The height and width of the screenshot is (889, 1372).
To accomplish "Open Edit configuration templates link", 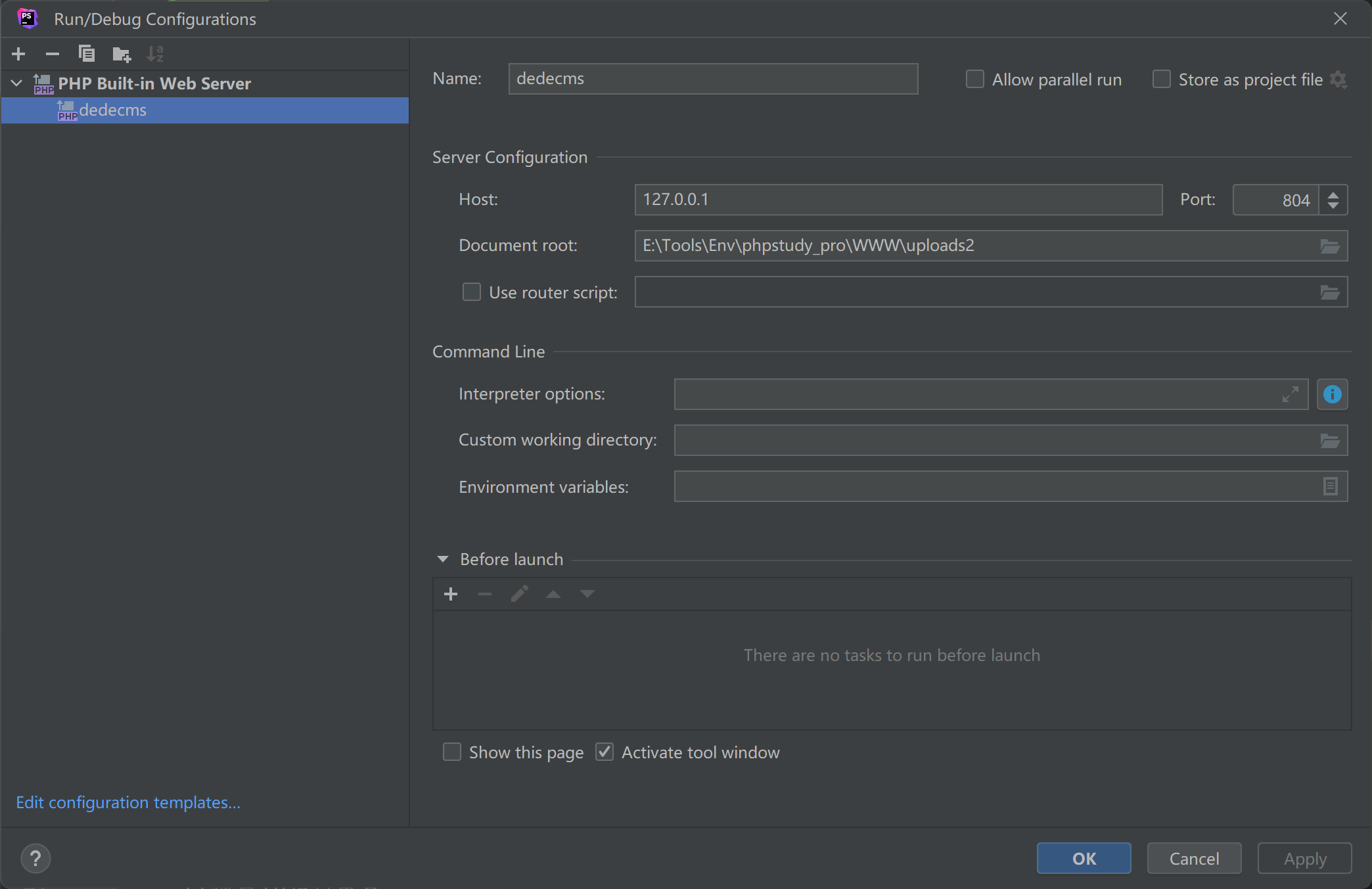I will tap(128, 802).
